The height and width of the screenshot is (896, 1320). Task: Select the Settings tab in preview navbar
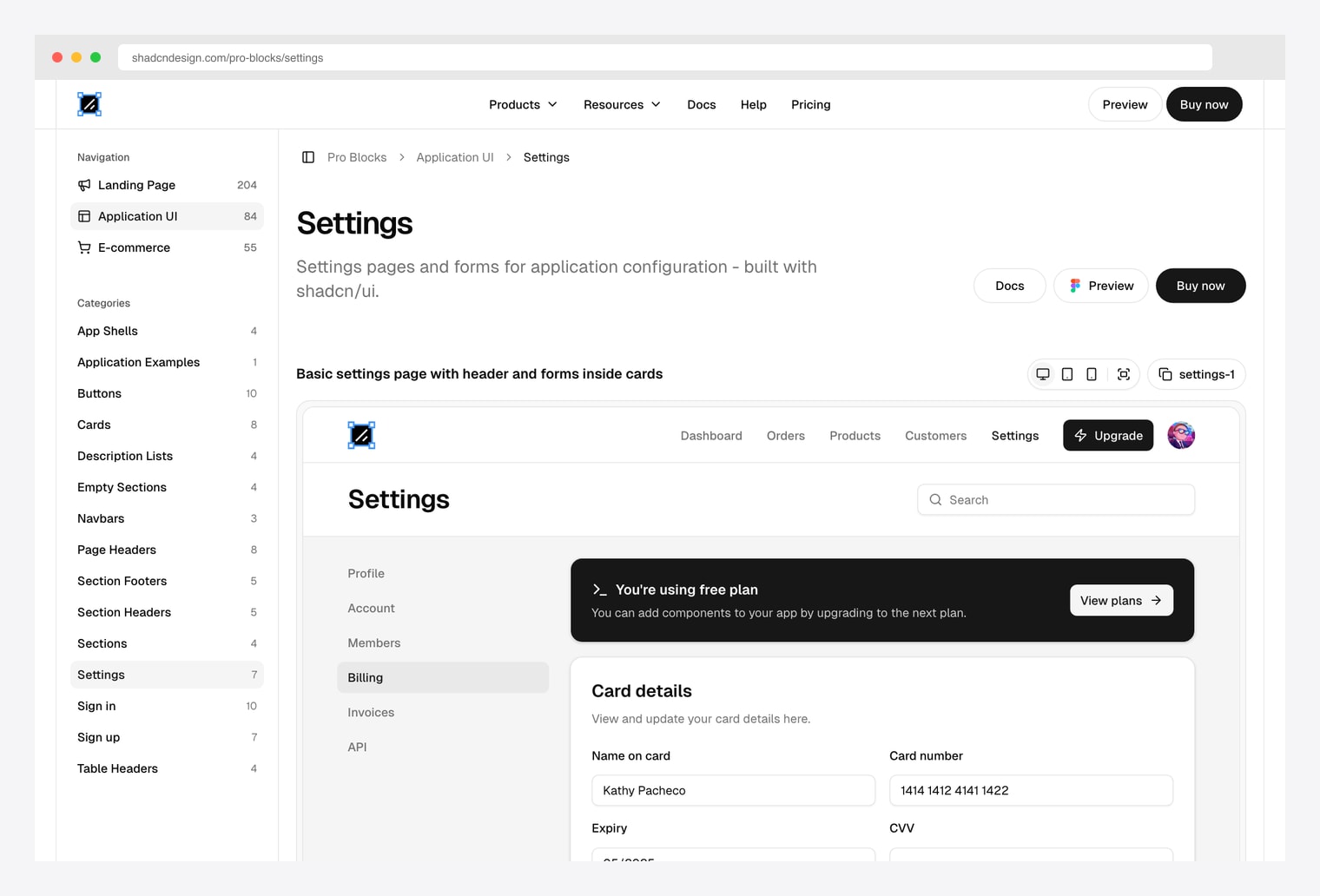[x=1015, y=435]
